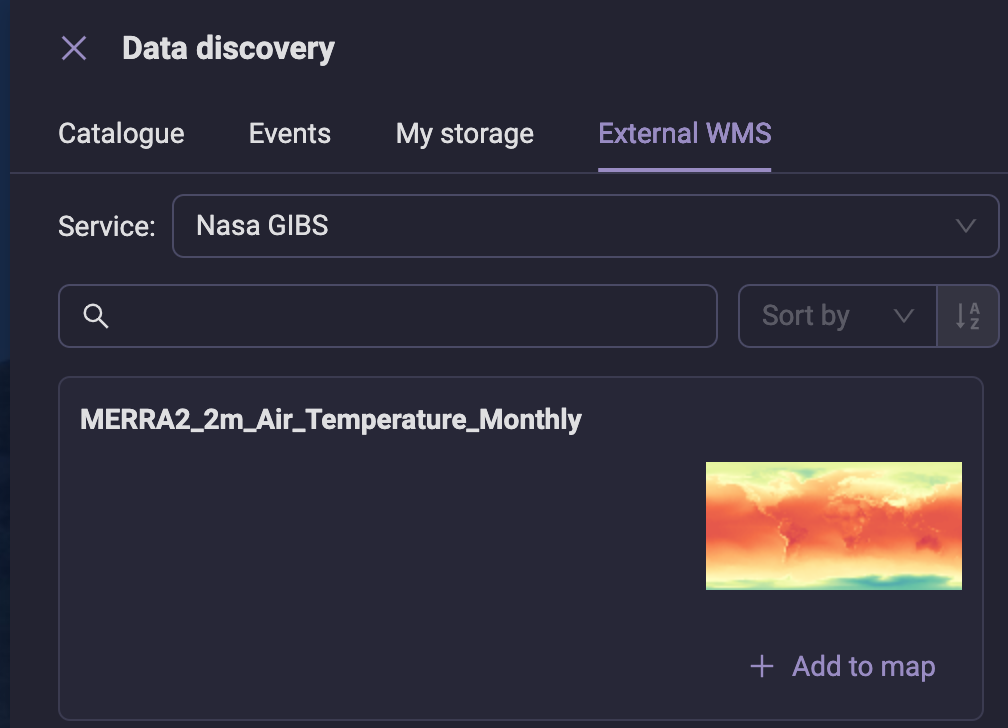Click the Nasa GIBS text in selector
This screenshot has width=1008, height=728.
coord(262,226)
